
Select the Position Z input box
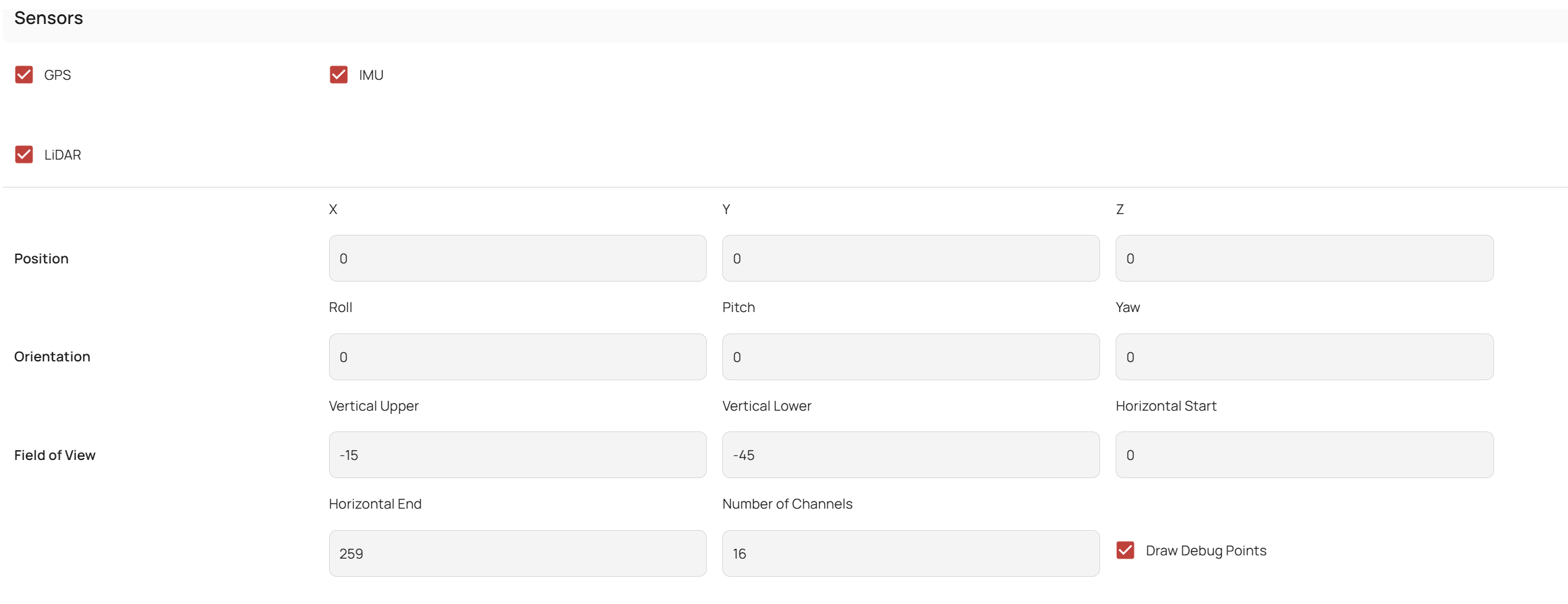(1304, 258)
